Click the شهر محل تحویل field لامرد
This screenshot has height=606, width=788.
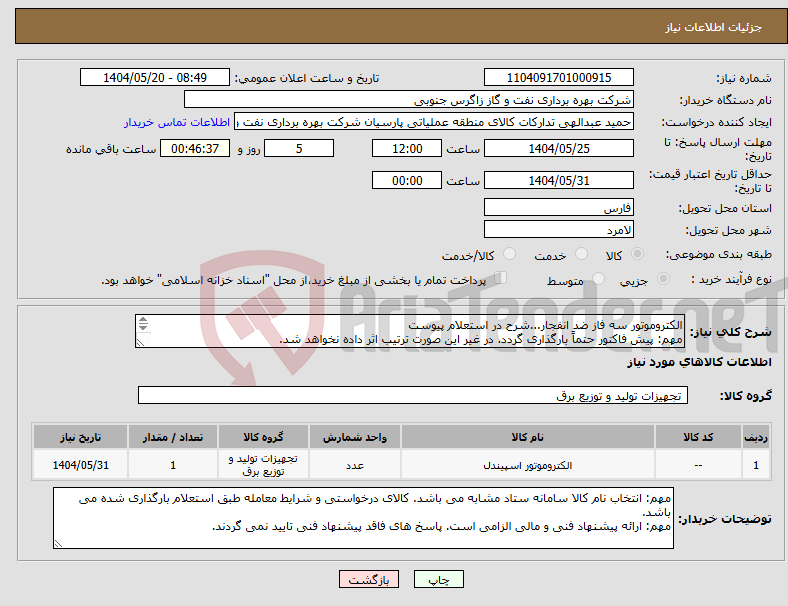[x=558, y=229]
